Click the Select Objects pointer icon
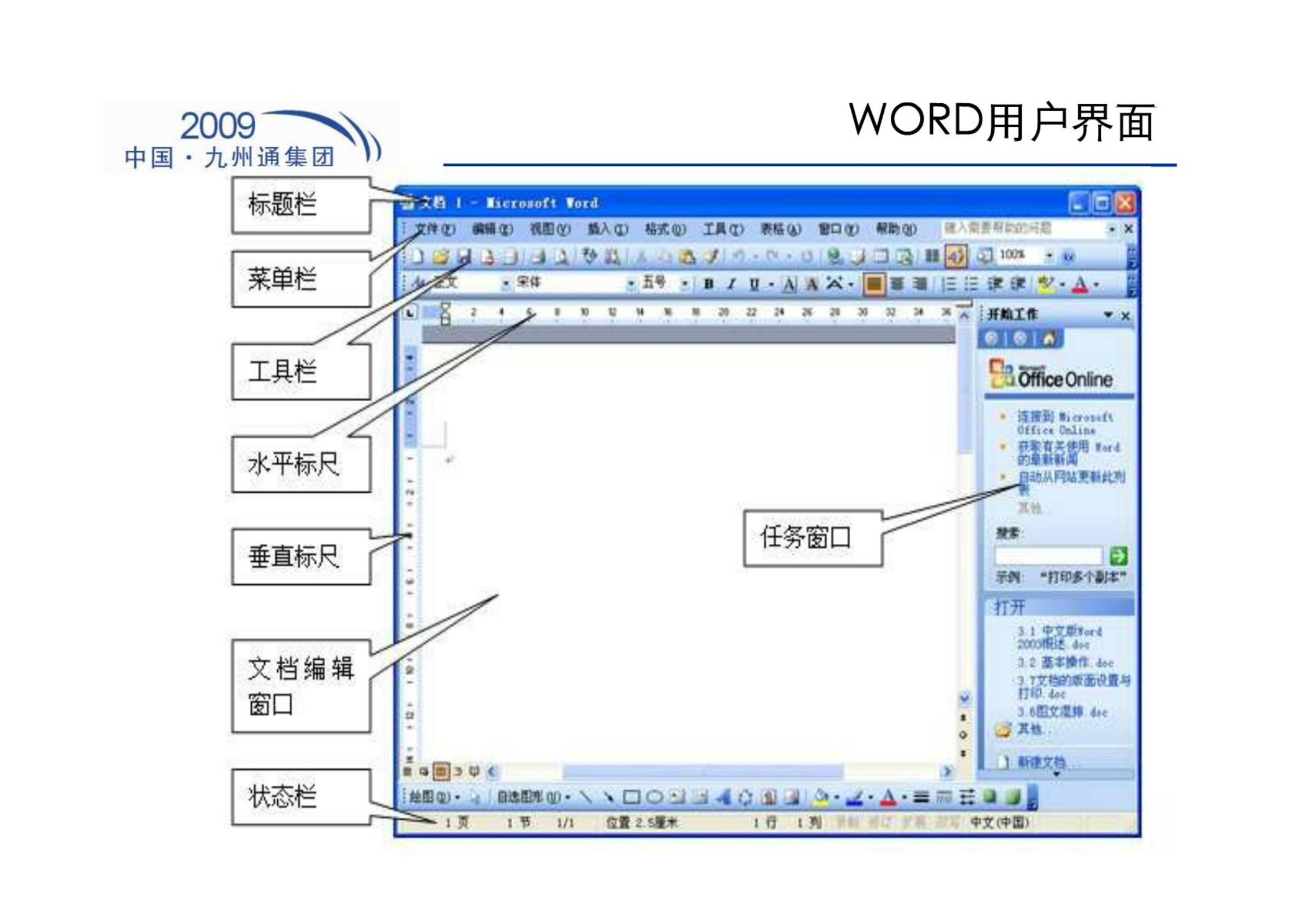This screenshot has height=924, width=1306. point(474,798)
